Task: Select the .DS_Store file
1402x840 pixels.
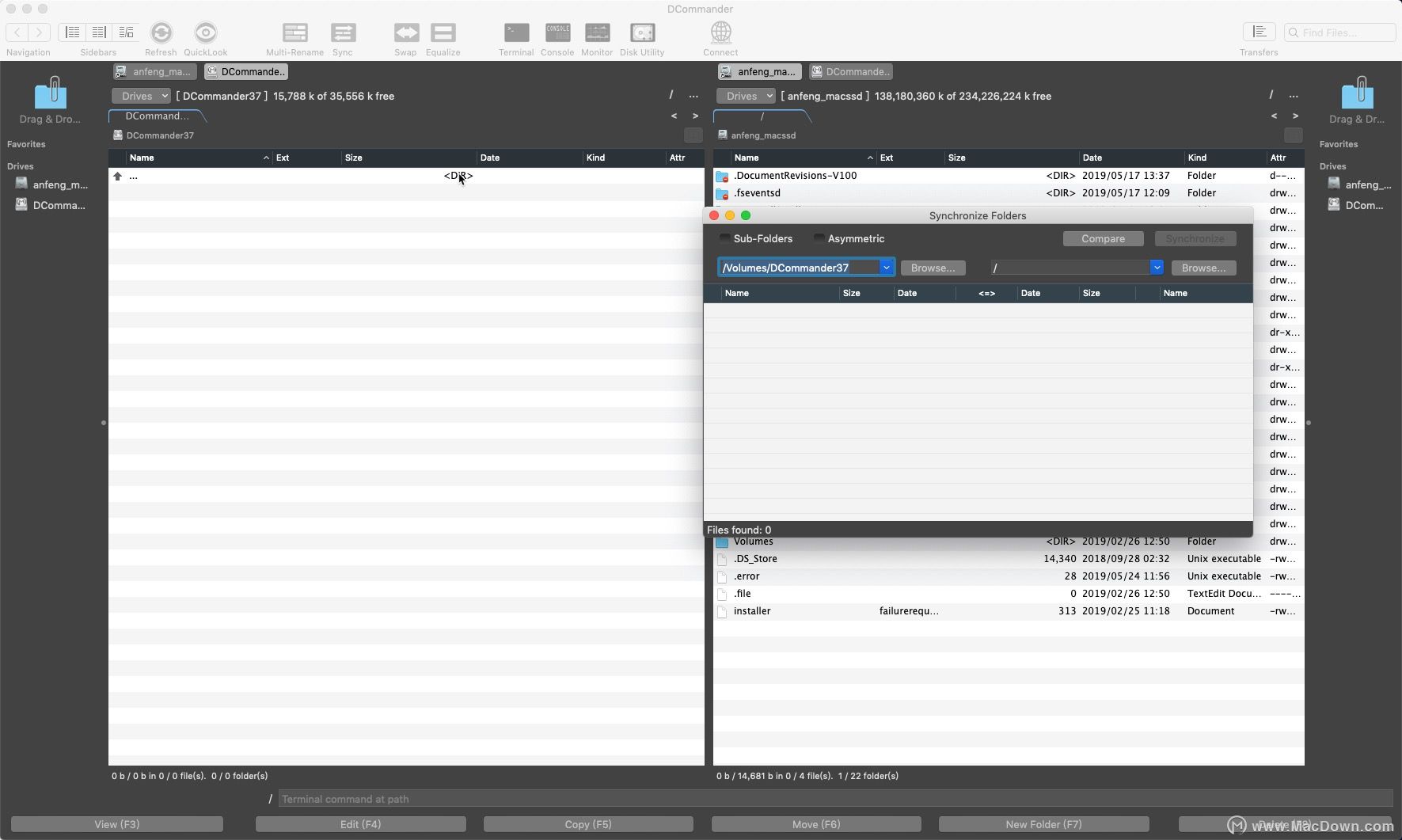Action: pyautogui.click(x=1009, y=559)
